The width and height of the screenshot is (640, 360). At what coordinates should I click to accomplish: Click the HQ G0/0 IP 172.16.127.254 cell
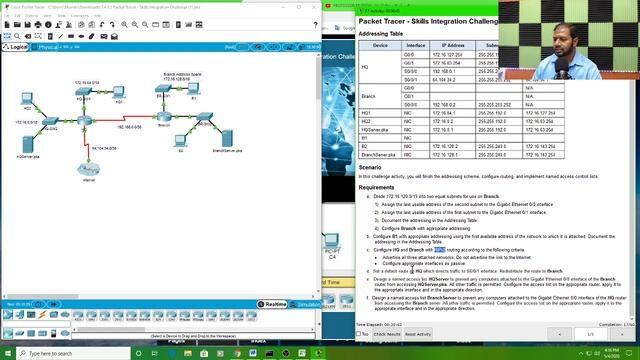coord(453,55)
